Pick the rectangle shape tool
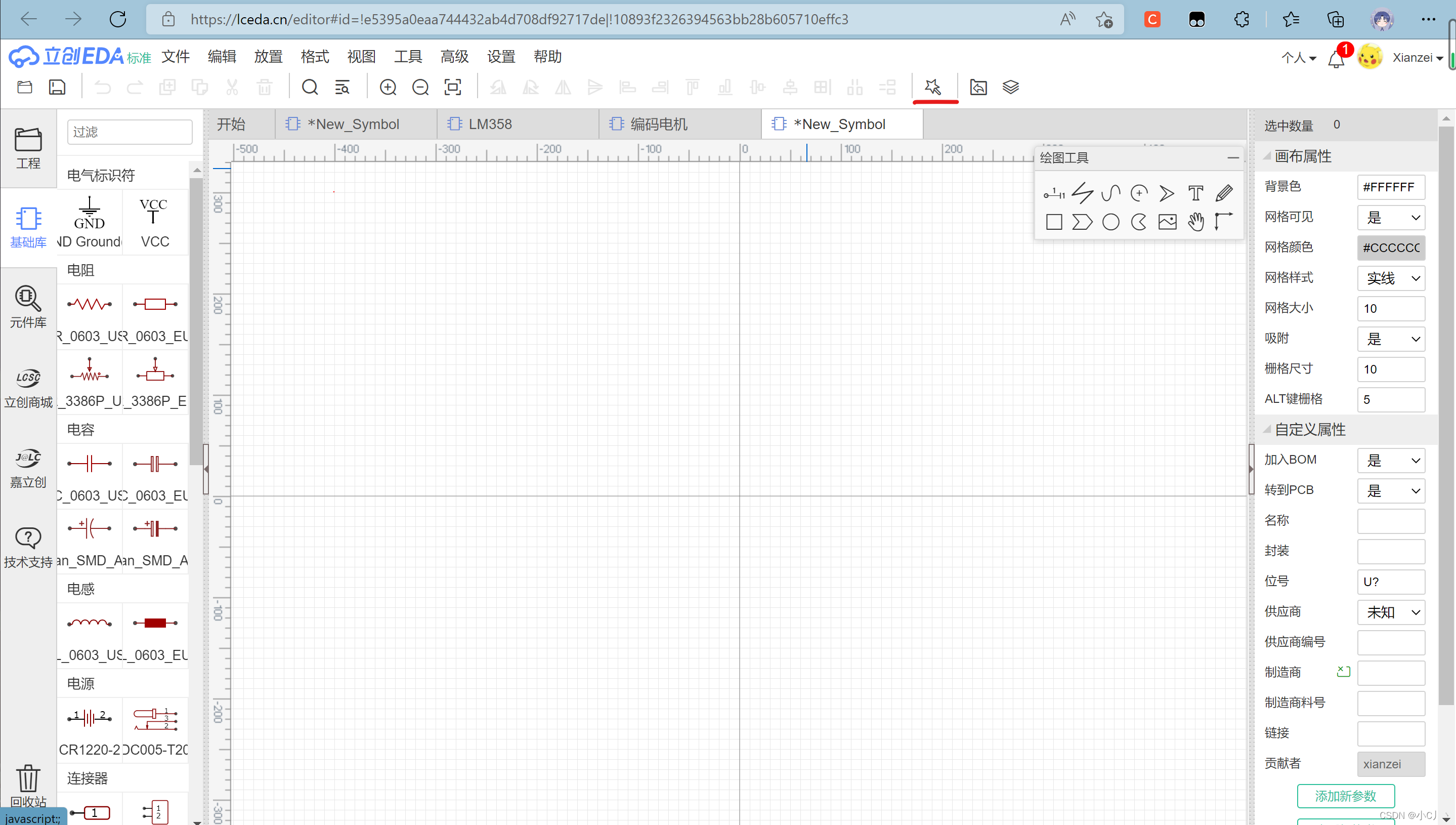Viewport: 1456px width, 825px height. tap(1054, 222)
